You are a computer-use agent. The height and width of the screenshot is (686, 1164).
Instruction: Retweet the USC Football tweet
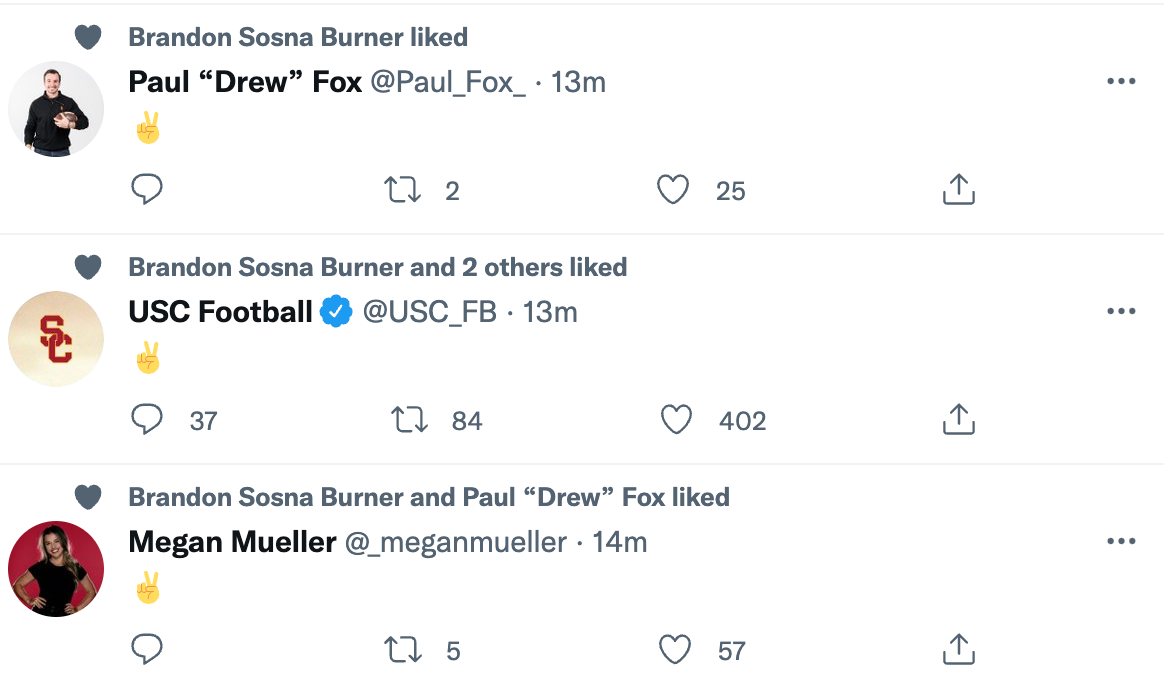410,420
